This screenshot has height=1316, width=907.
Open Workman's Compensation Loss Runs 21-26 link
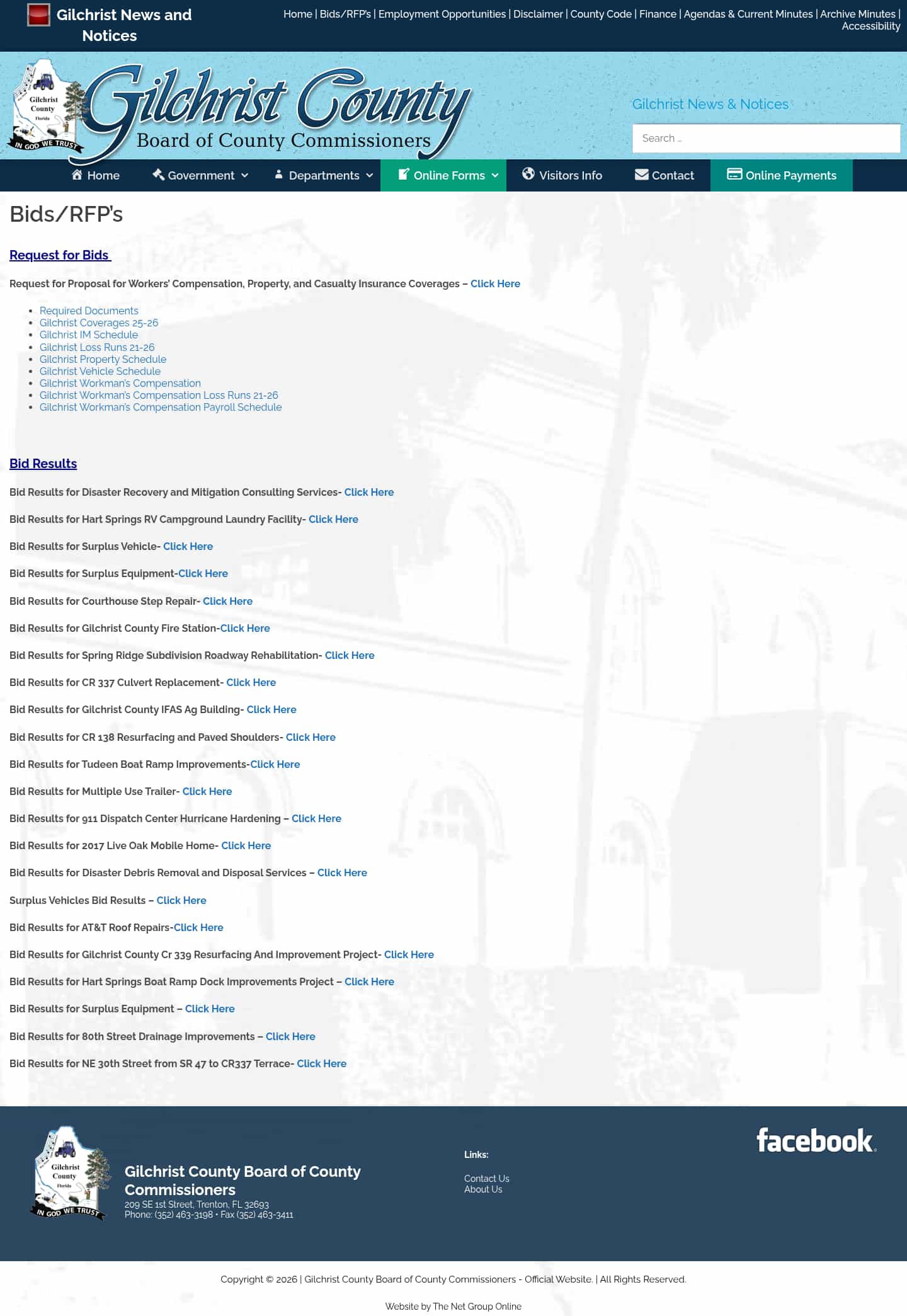[x=159, y=395]
